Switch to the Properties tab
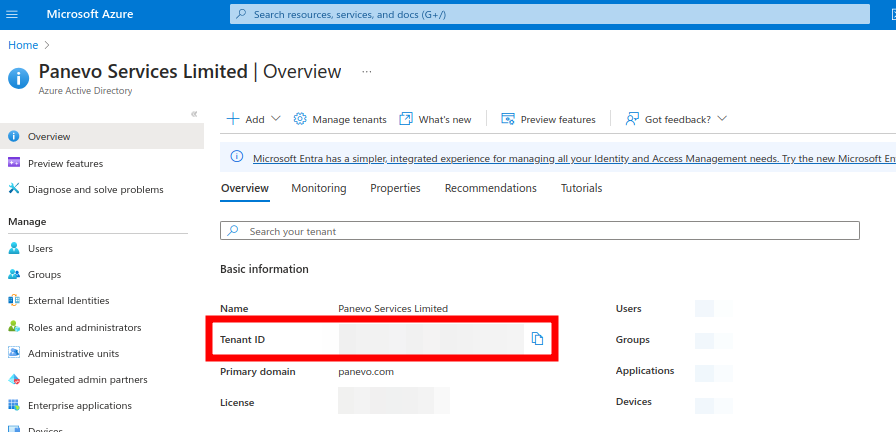This screenshot has width=896, height=432. [395, 188]
